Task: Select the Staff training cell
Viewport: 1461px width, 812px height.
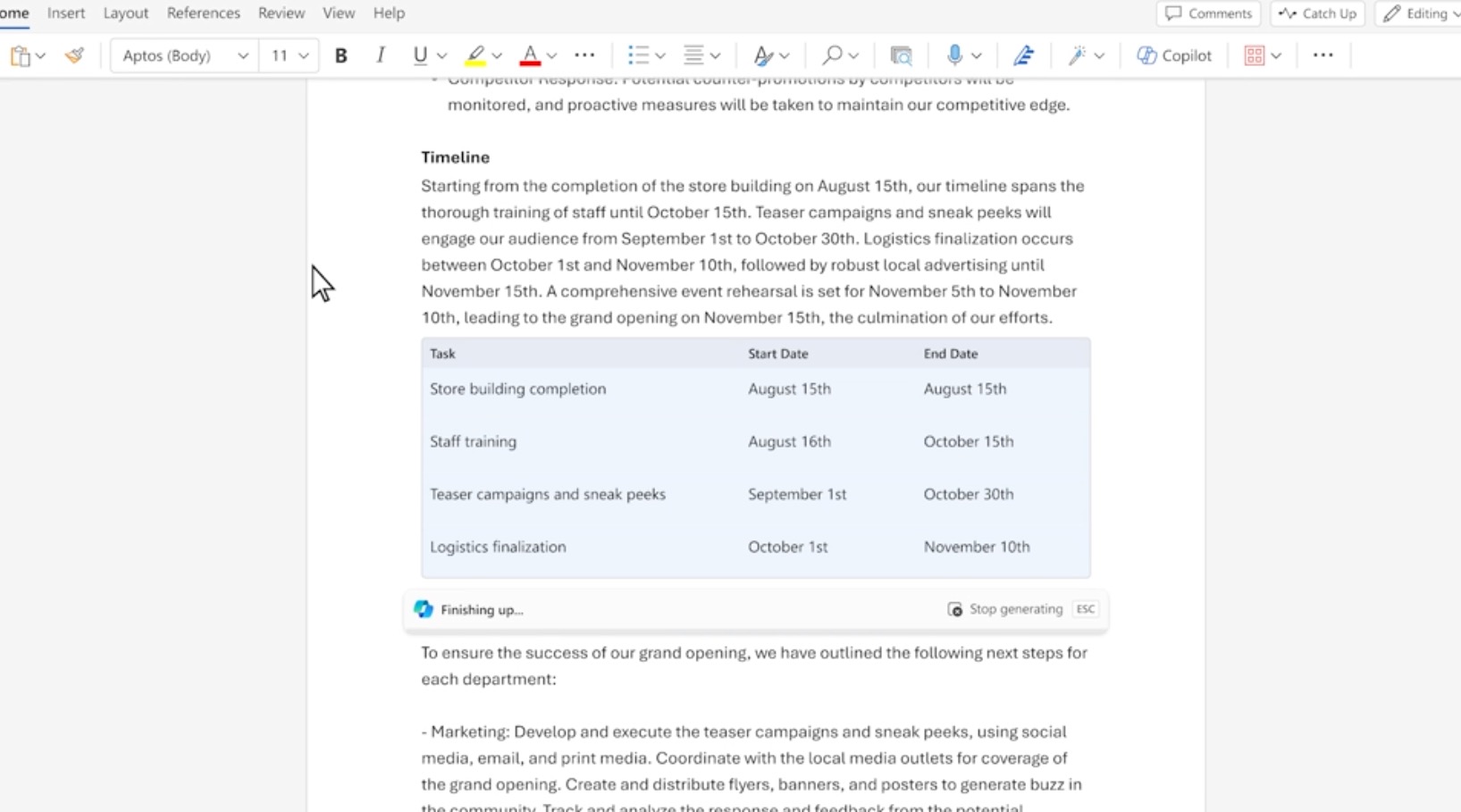Action: (x=473, y=441)
